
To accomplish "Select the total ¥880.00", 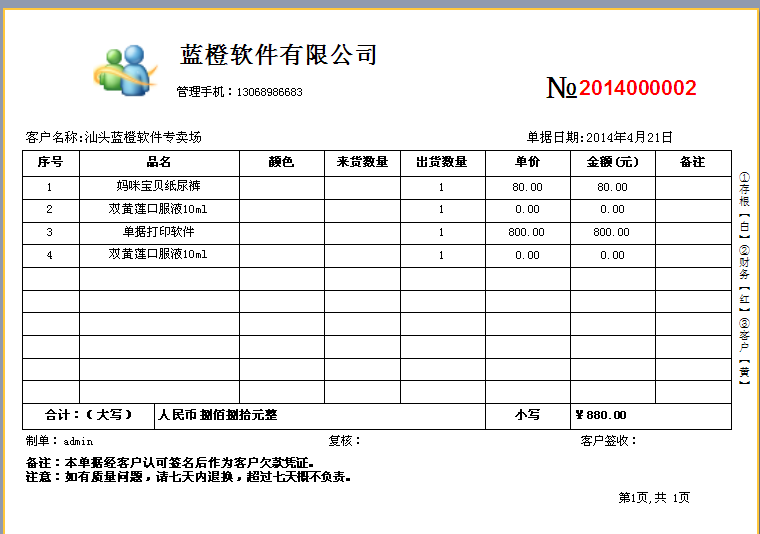I will coord(601,415).
